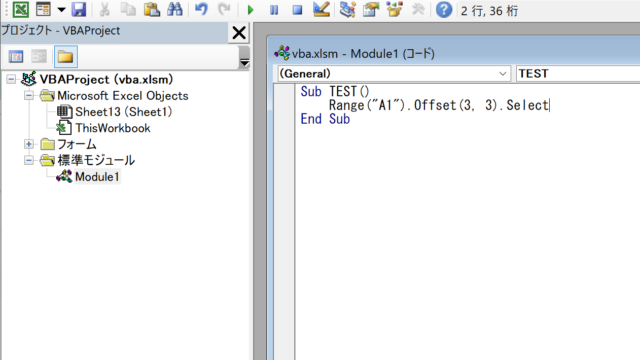Collapse the VBAProject (vba.xlsm) node
Screen dimensions: 640x360
coord(11,79)
